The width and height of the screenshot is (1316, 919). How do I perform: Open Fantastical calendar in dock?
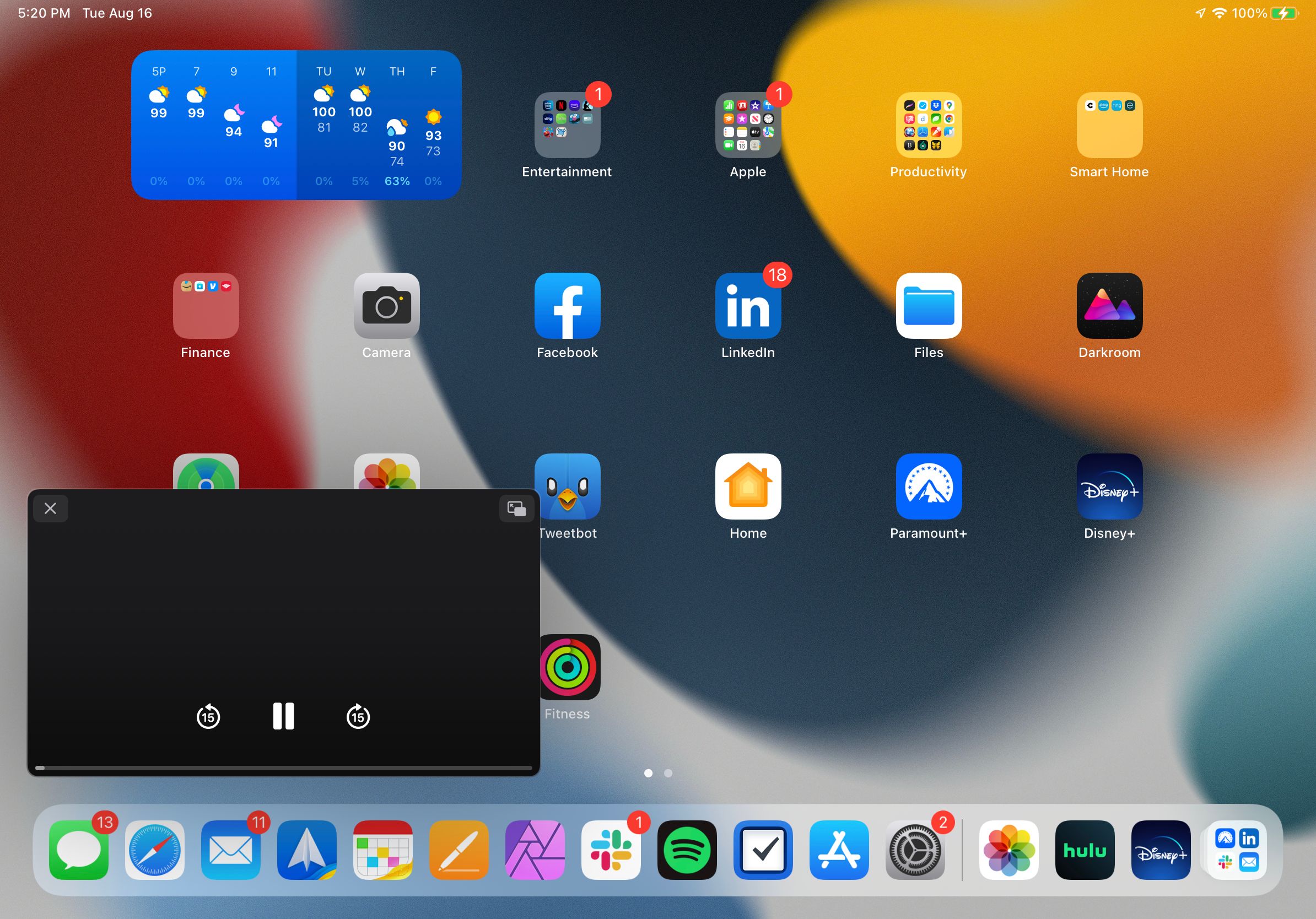[383, 850]
